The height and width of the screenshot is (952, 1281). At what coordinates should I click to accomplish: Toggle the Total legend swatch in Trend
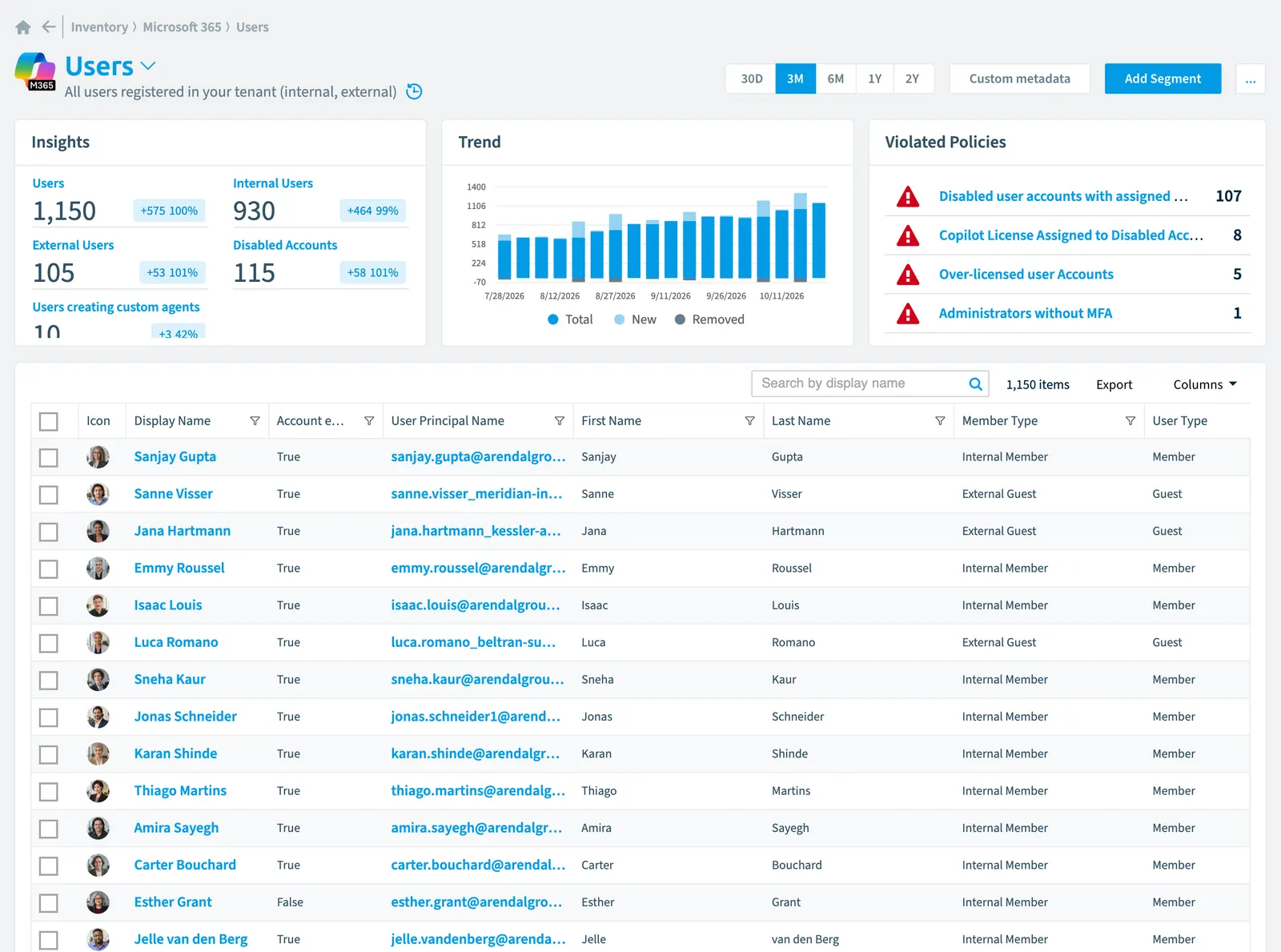(553, 319)
